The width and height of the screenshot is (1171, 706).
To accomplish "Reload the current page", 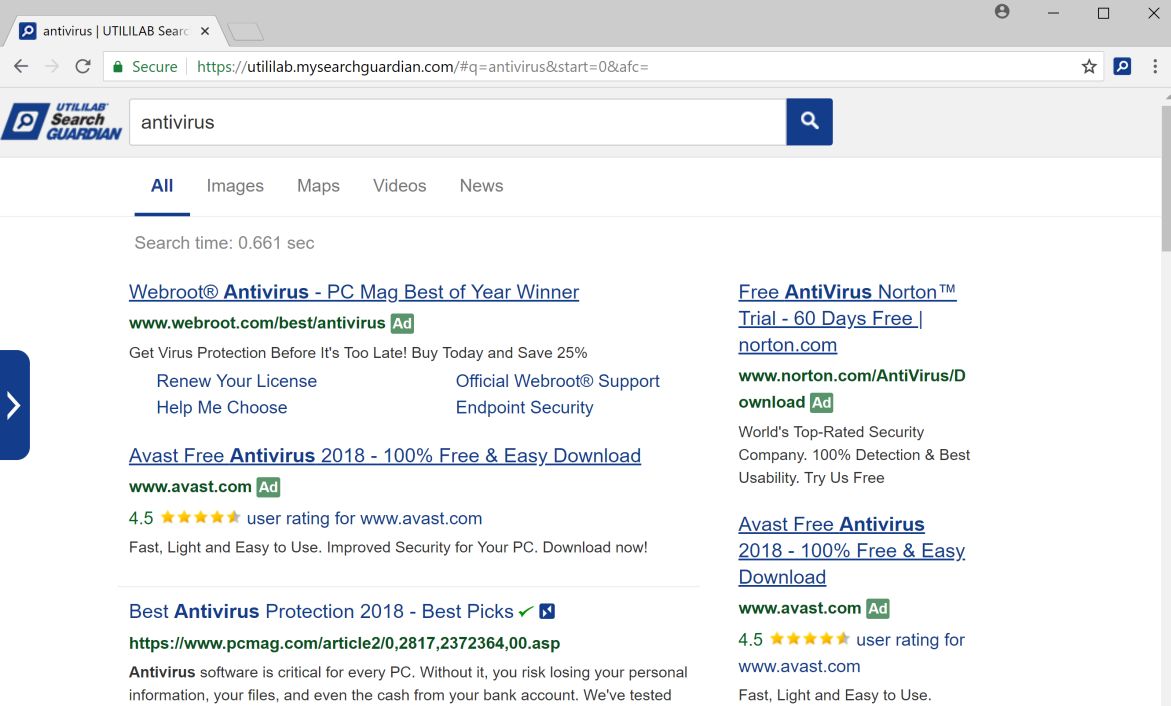I will 83,67.
